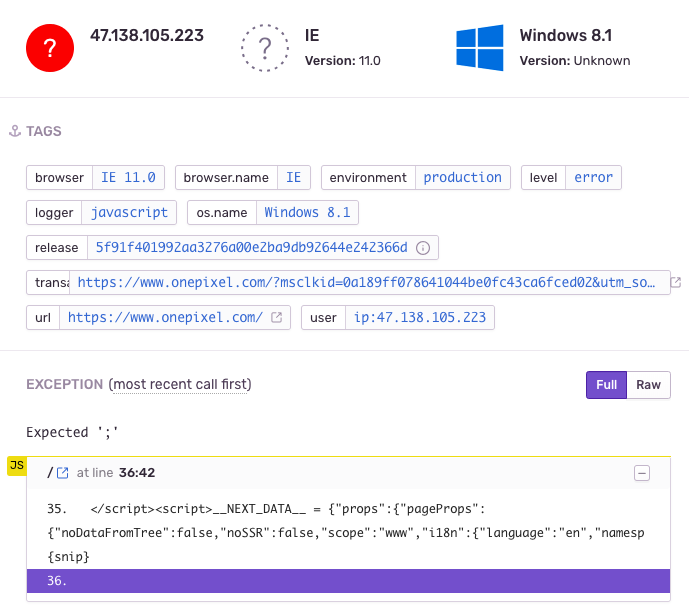This screenshot has width=689, height=609.
Task: Switch exception view to Full
Action: (x=606, y=385)
